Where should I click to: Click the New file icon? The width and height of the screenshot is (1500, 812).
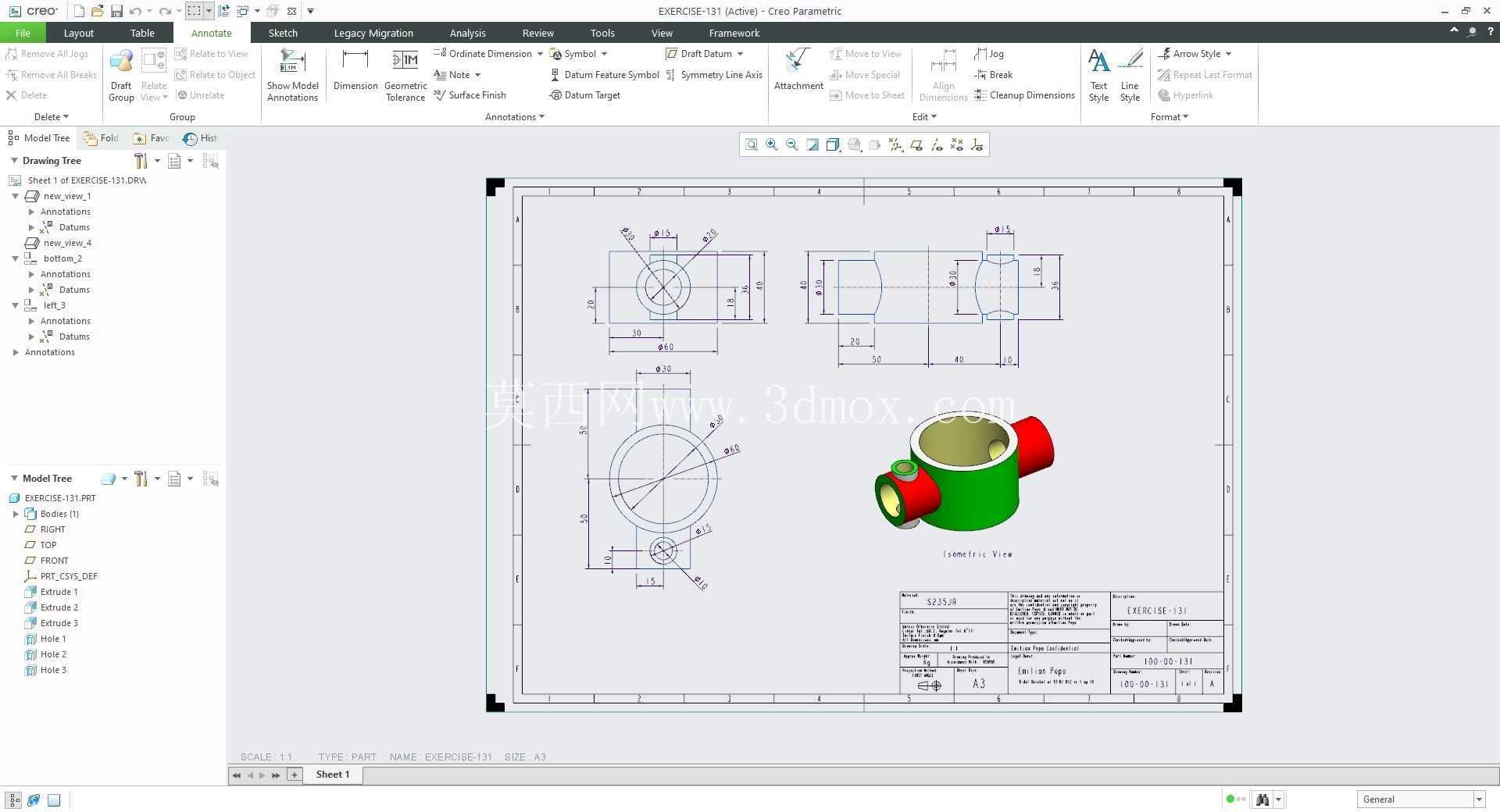click(x=79, y=11)
